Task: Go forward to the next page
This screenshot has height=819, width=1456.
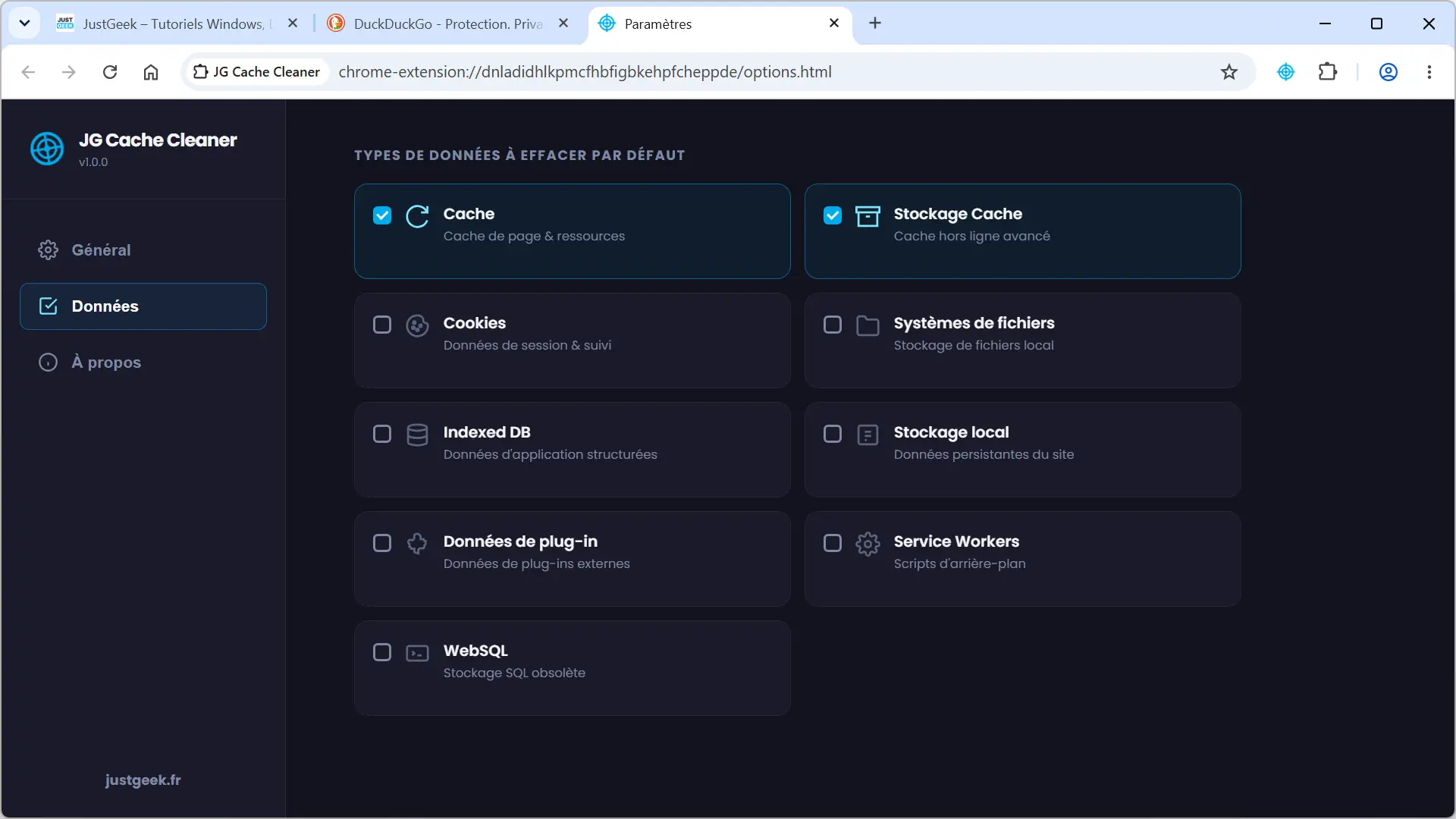Action: coord(69,72)
